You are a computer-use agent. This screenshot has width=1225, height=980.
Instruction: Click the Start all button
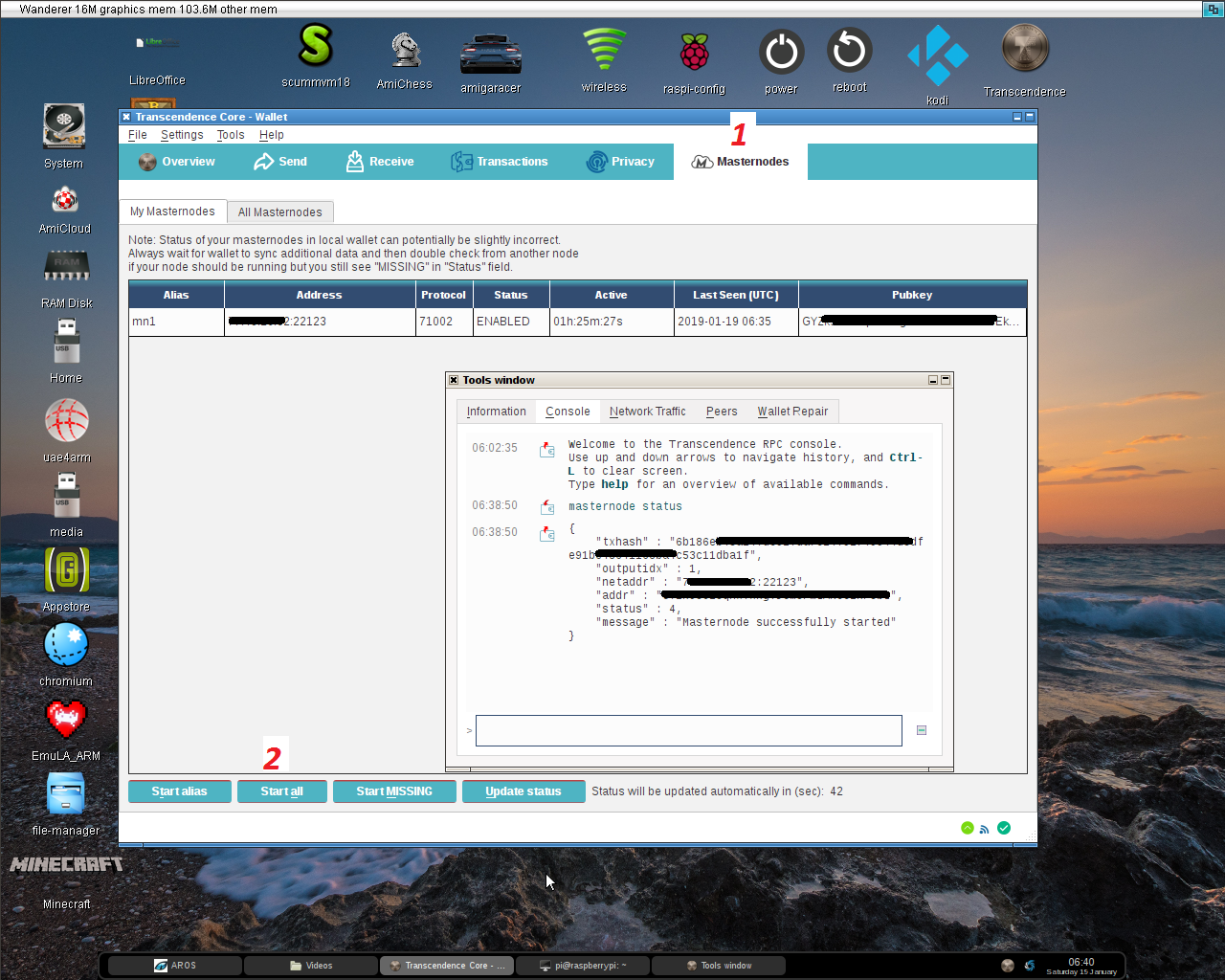tap(282, 791)
